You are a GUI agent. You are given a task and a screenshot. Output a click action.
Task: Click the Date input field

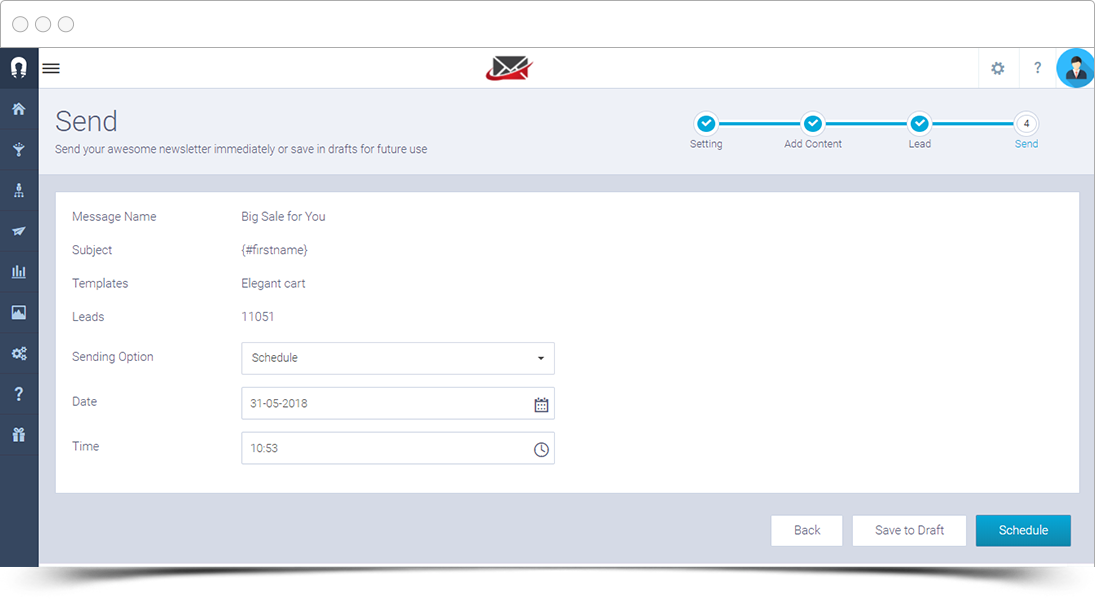(x=398, y=404)
